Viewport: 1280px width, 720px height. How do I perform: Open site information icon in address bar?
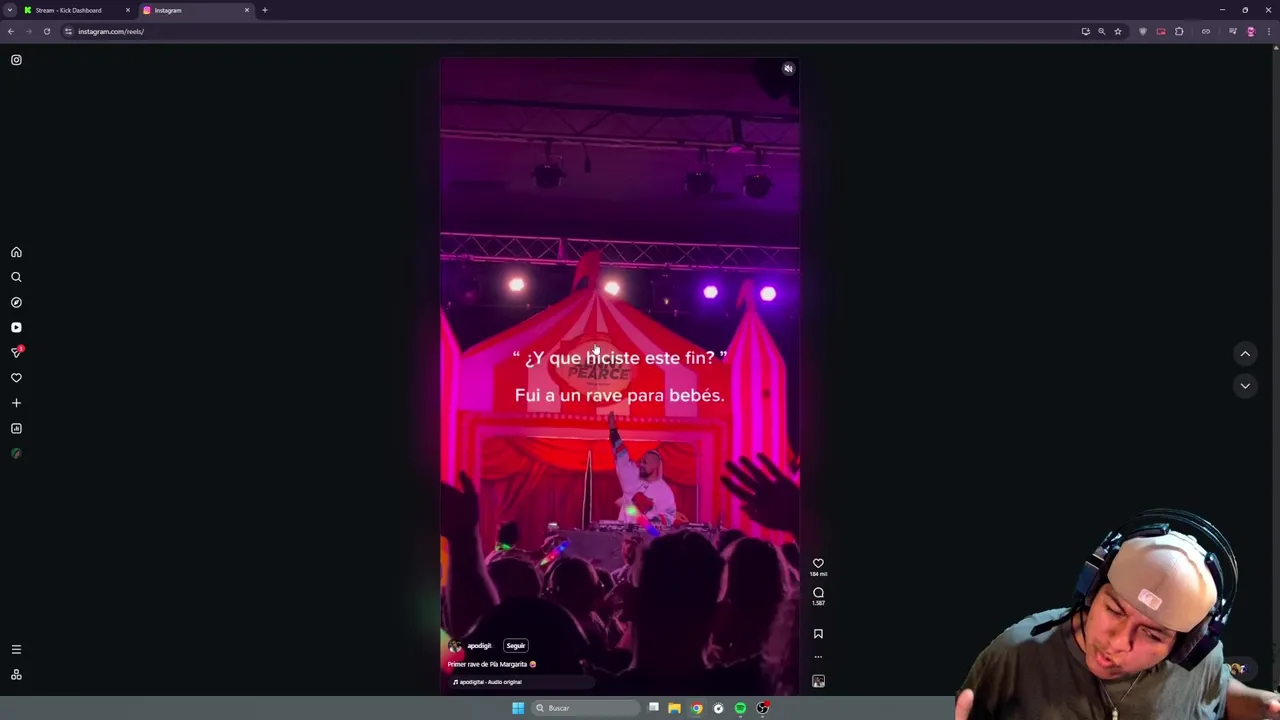pyautogui.click(x=68, y=31)
